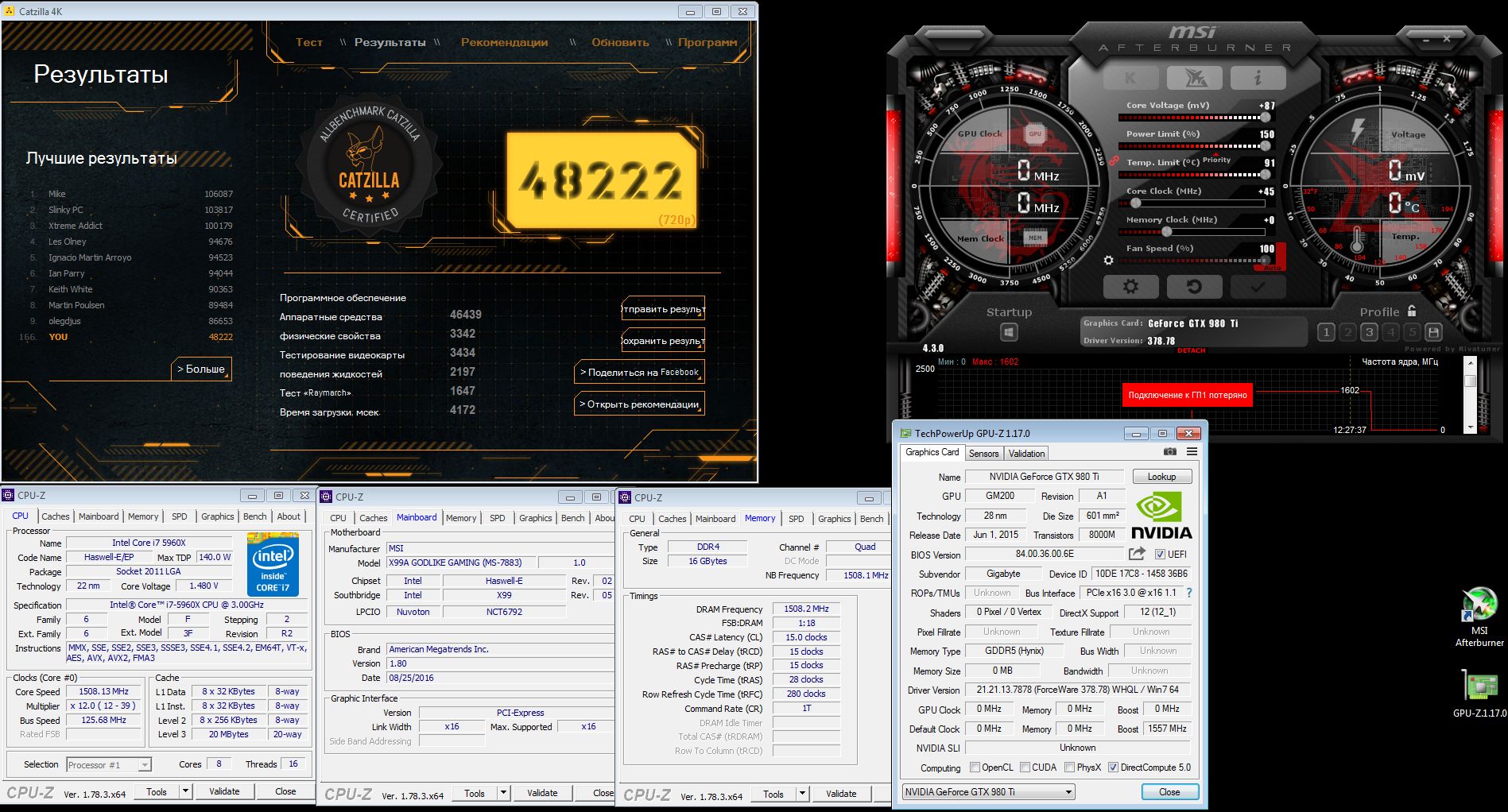
Task: Click the Открыть рекомендации button
Action: click(639, 404)
